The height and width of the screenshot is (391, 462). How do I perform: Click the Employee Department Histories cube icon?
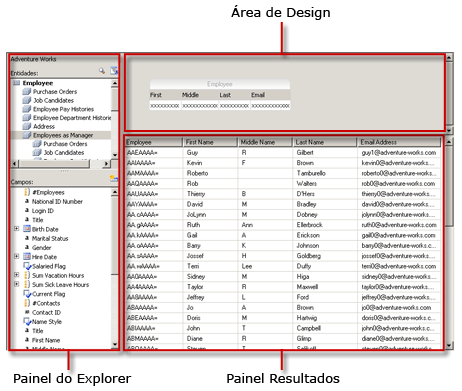27,118
